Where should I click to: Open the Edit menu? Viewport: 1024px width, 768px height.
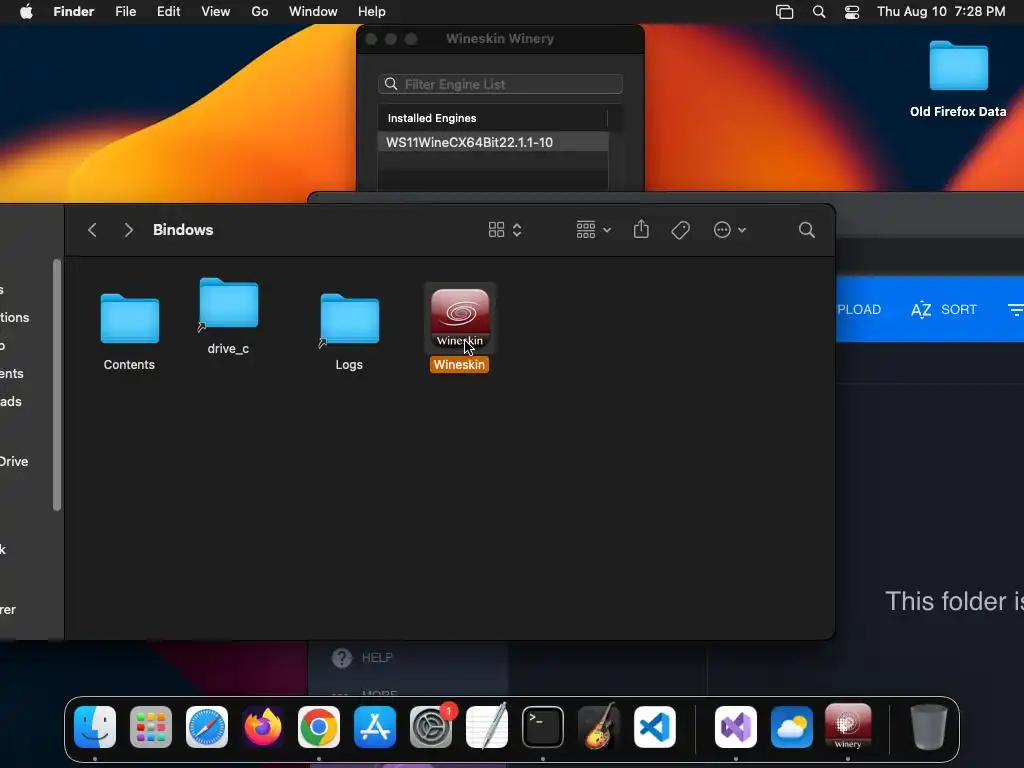pos(168,11)
